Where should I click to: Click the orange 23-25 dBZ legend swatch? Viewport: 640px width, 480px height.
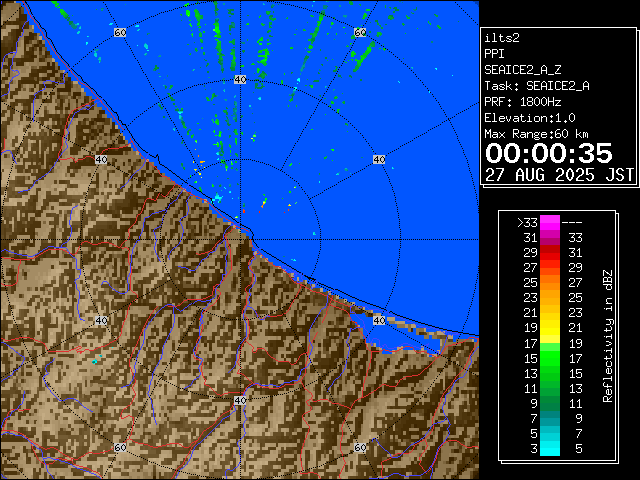tap(550, 297)
